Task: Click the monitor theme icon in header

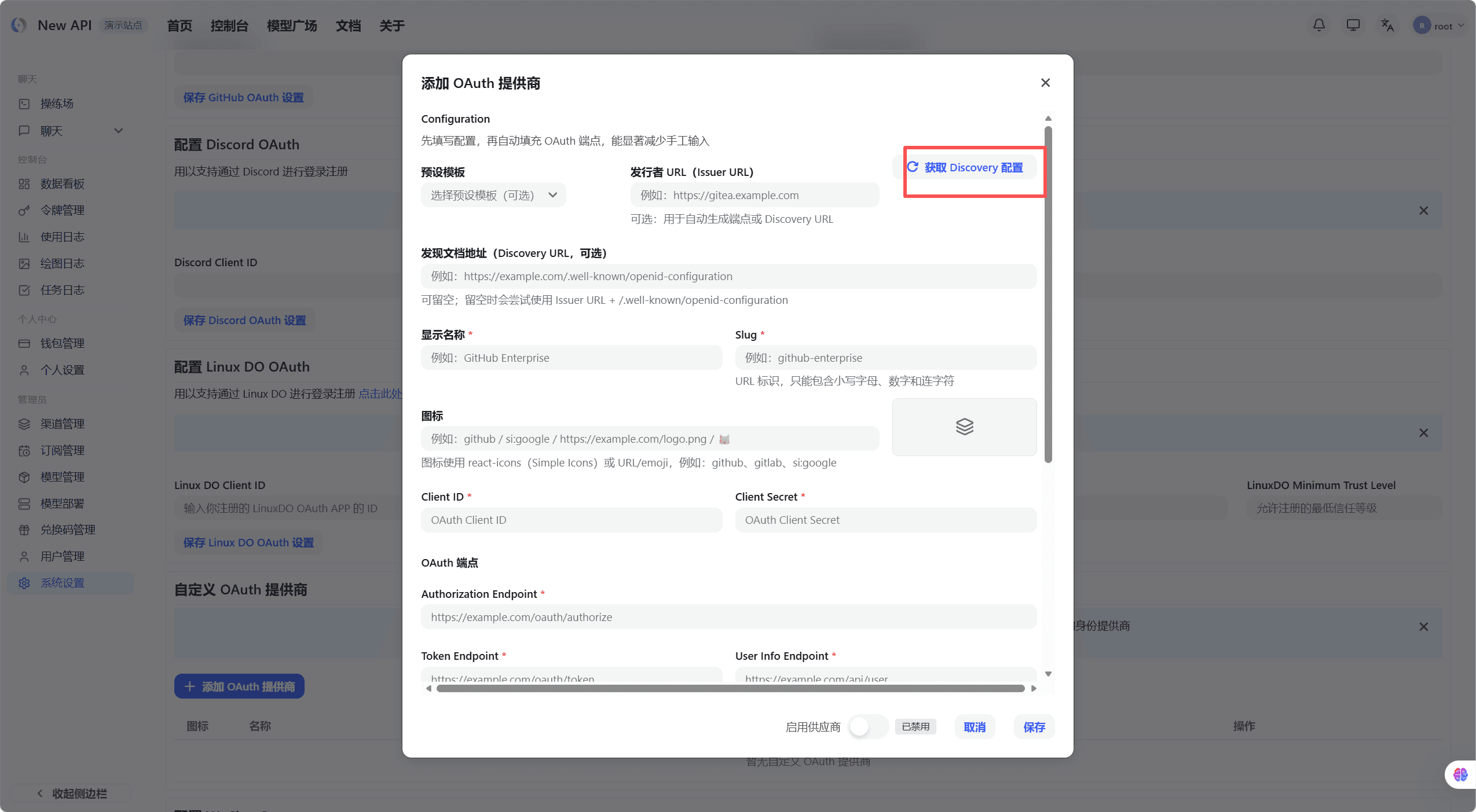Action: click(1353, 25)
